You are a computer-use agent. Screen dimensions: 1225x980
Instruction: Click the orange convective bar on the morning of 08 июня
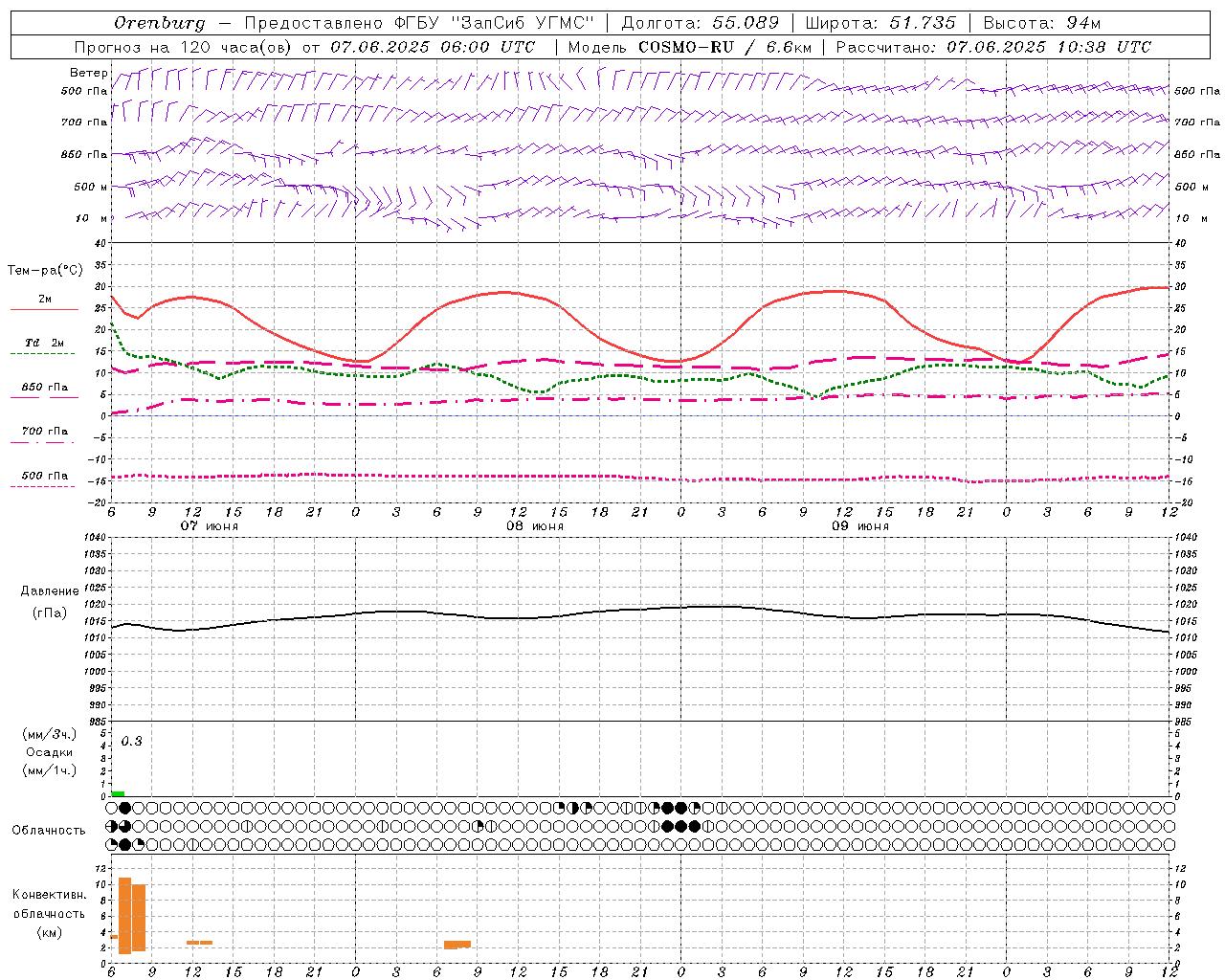pyautogui.click(x=457, y=945)
